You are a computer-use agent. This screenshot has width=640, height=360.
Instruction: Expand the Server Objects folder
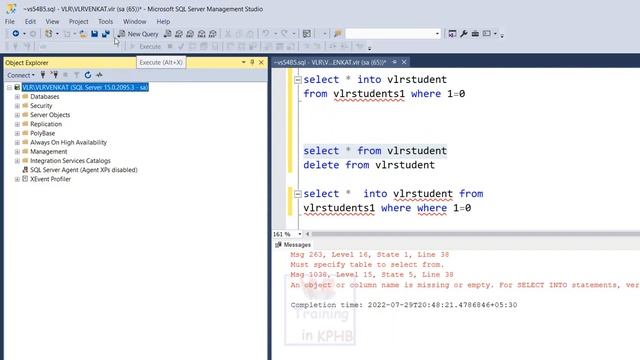pyautogui.click(x=17, y=115)
